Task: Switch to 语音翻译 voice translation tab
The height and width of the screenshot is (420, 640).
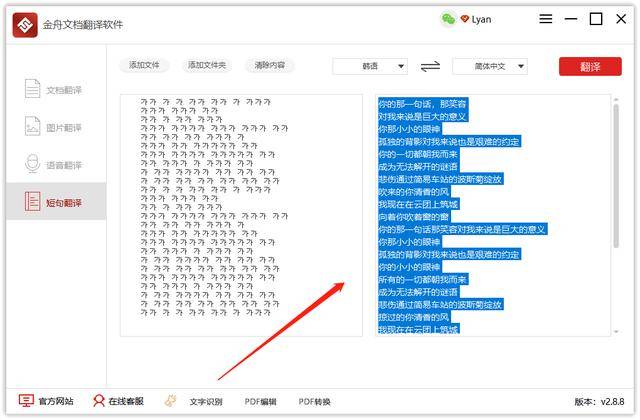Action: point(54,165)
